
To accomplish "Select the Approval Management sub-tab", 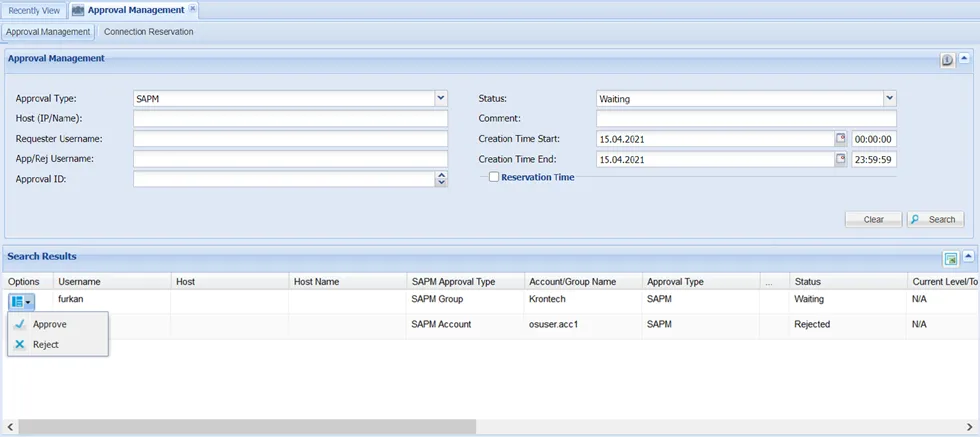I will click(48, 31).
